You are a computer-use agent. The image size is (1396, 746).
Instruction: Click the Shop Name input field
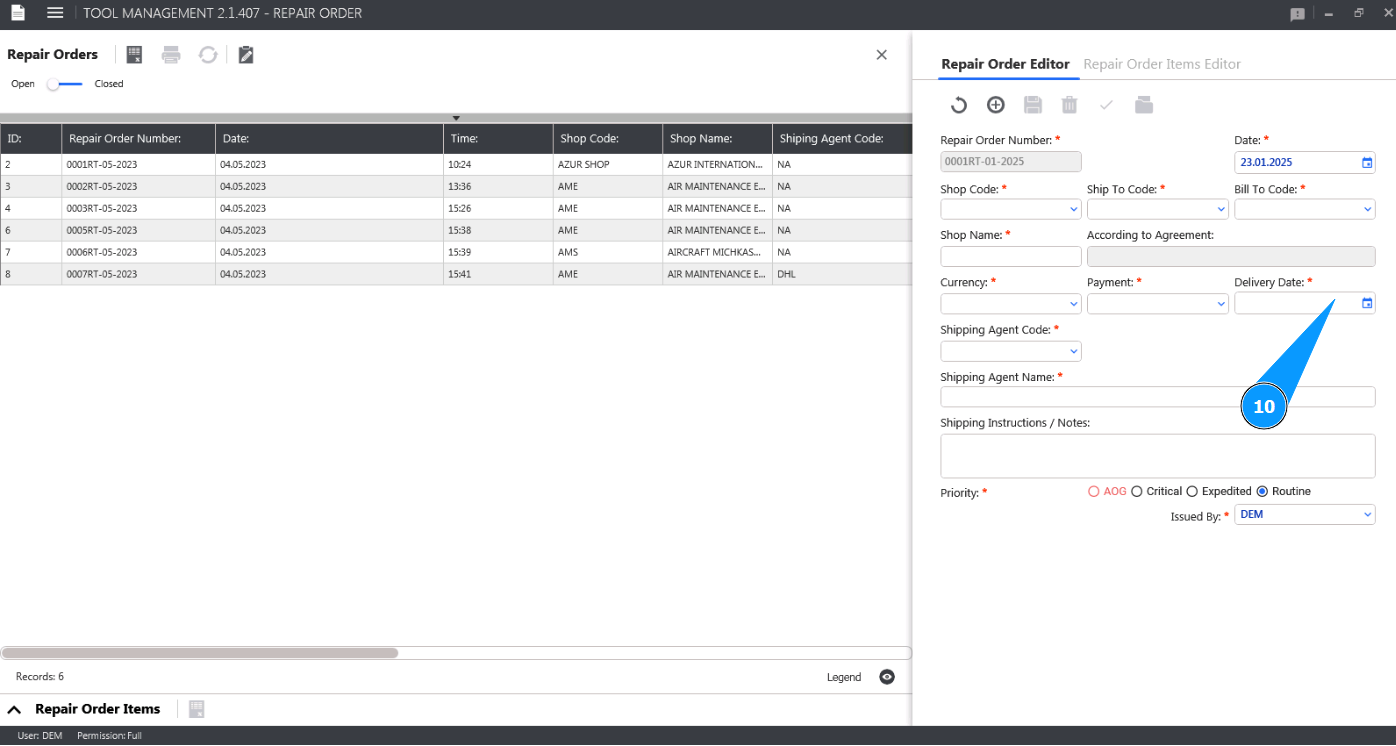point(1011,256)
